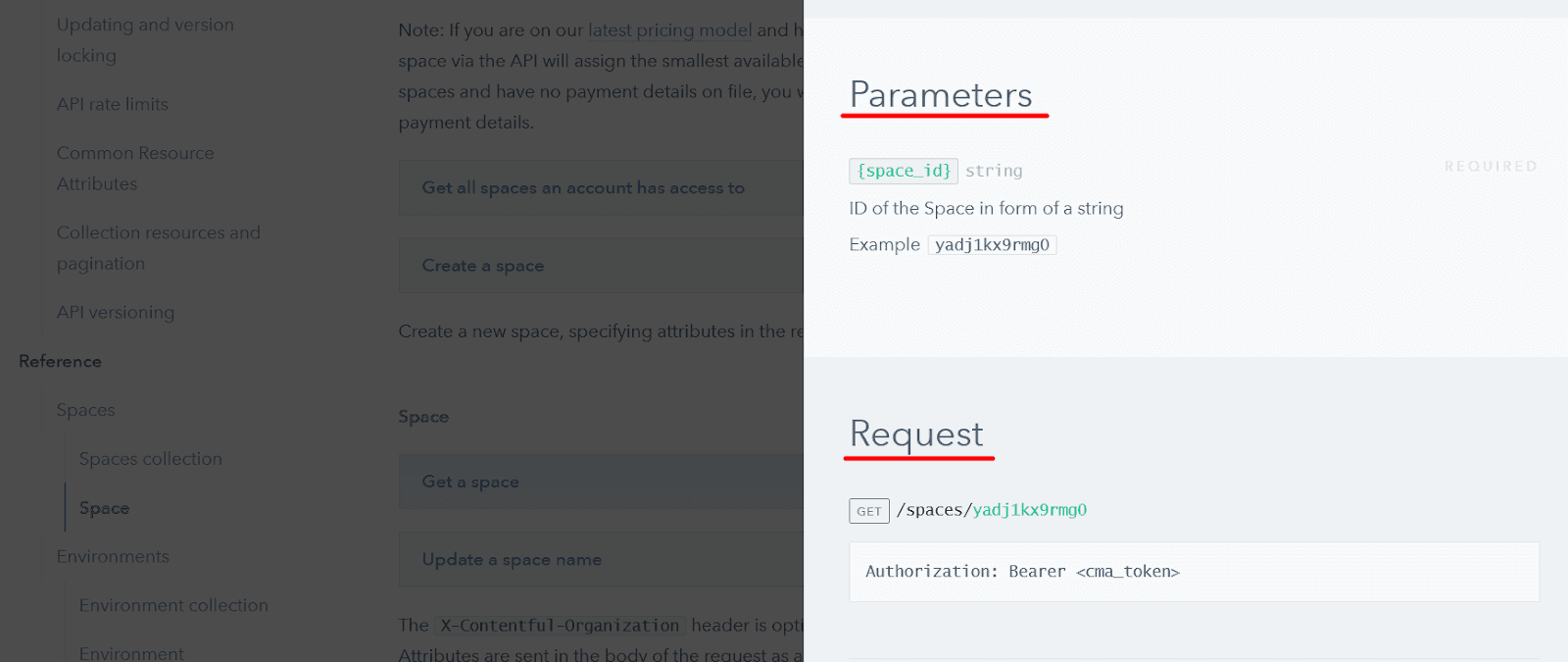Viewport: 1568px width, 662px height.
Task: Expand the 'Create a space' endpoint
Action: (483, 266)
